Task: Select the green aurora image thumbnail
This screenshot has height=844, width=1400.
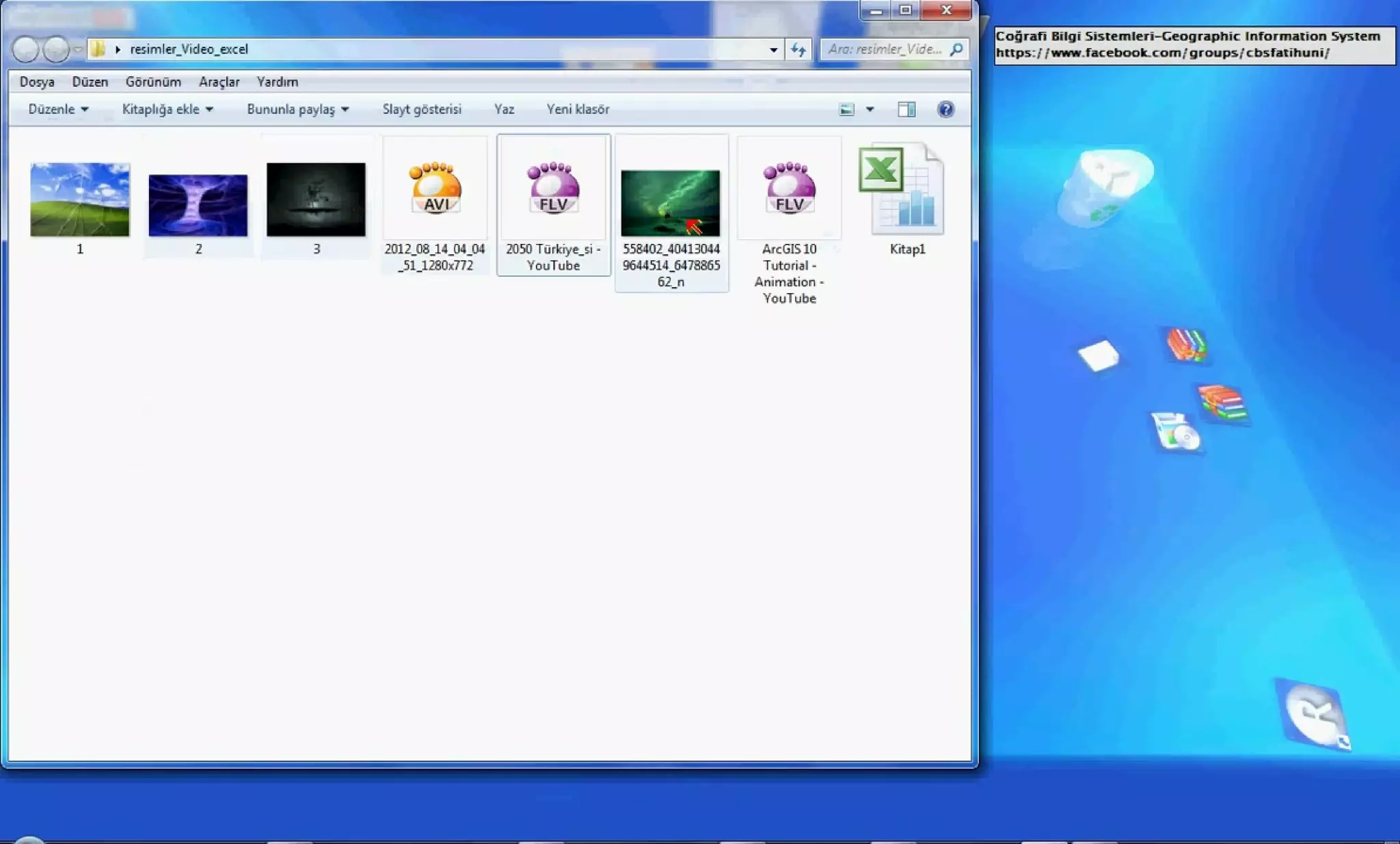Action: click(670, 203)
